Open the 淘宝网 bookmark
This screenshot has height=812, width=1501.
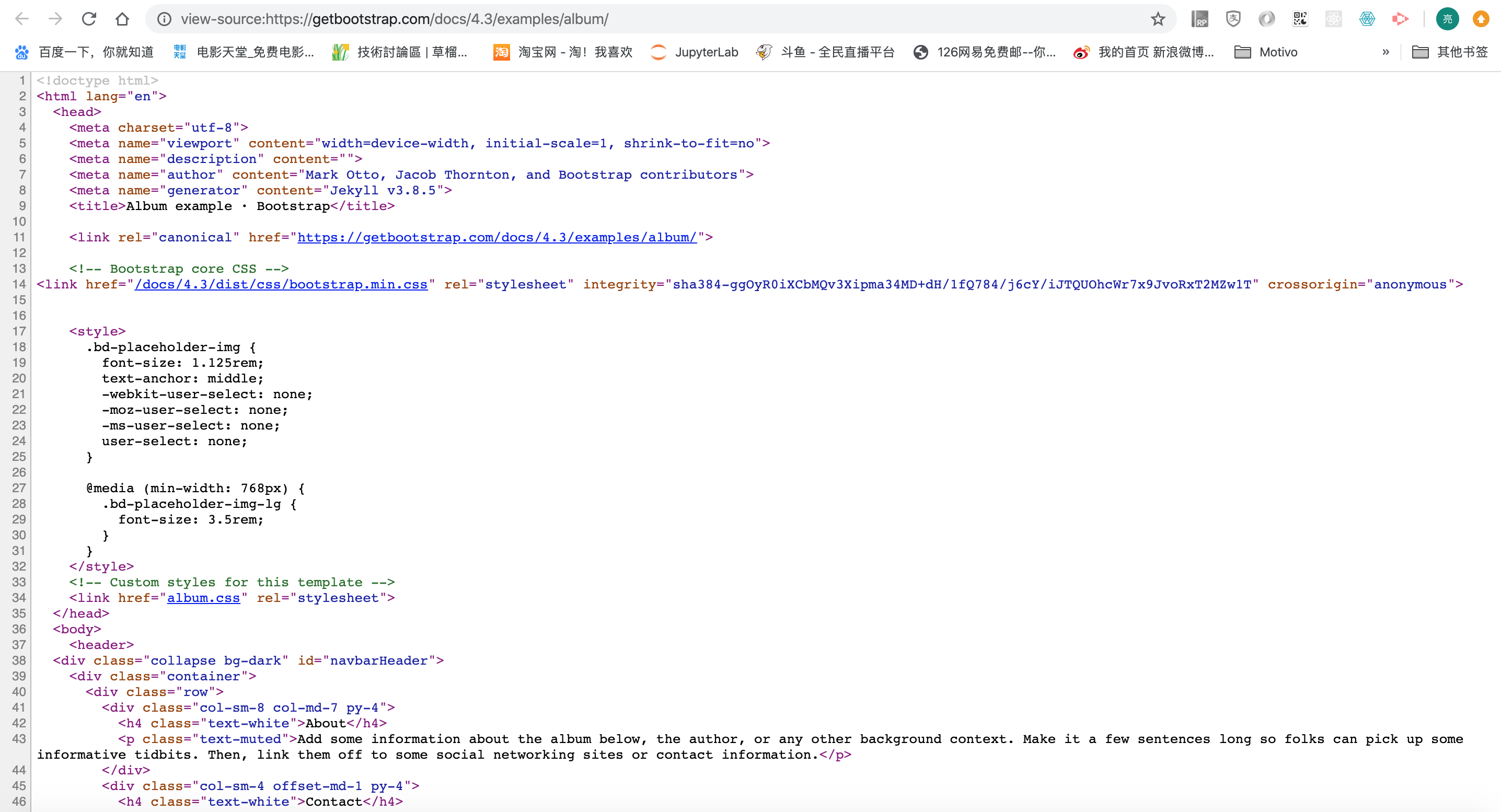pos(563,52)
